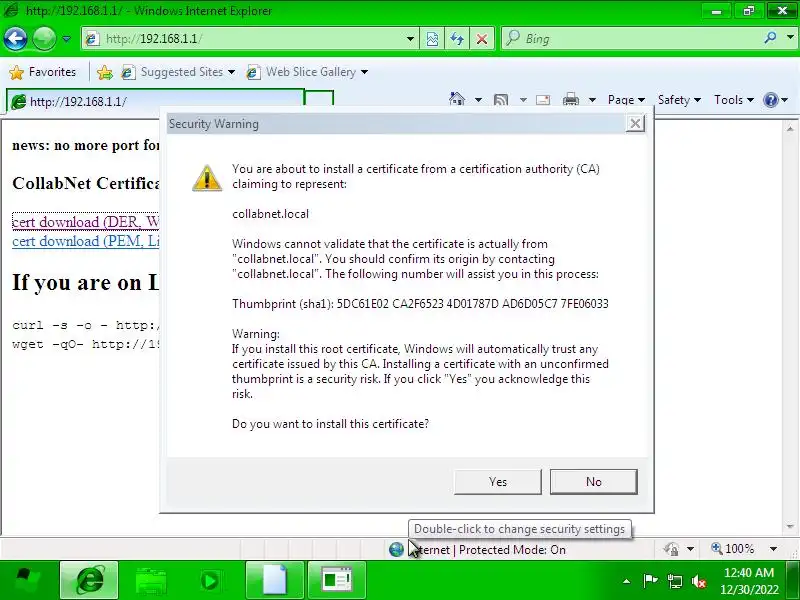Expand the Print options dropdown arrow

tap(592, 100)
